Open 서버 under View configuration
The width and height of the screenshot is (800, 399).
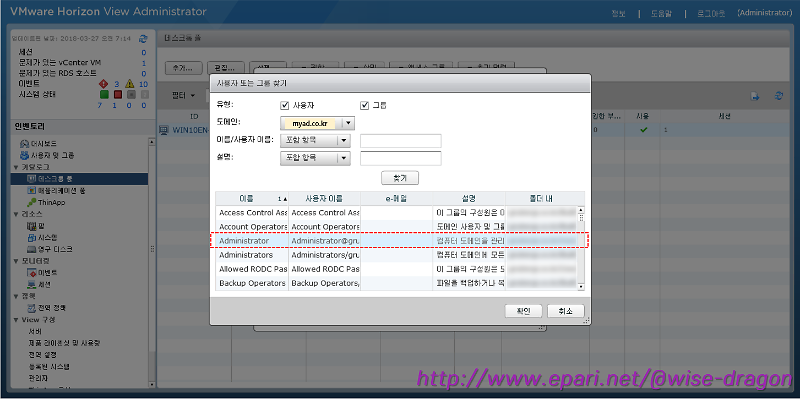click(x=35, y=331)
